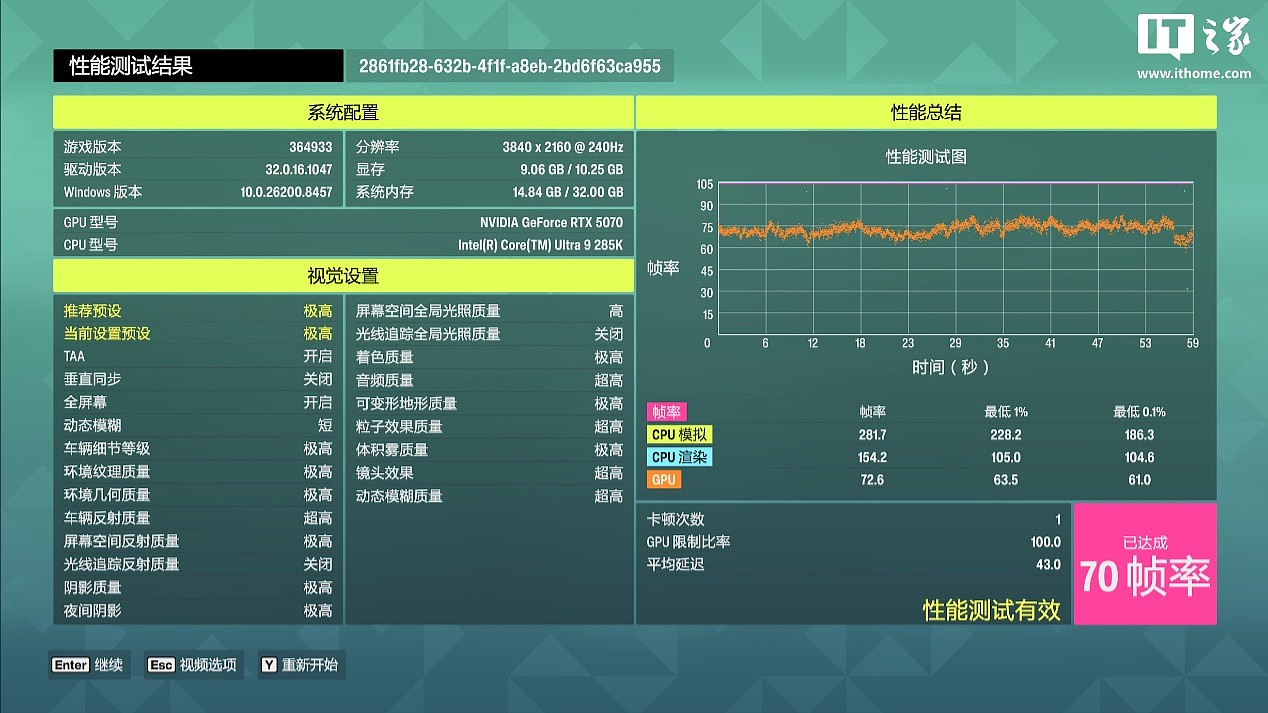Click the 光线追踪反射质量 value 关闭
The width and height of the screenshot is (1268, 713).
point(318,564)
